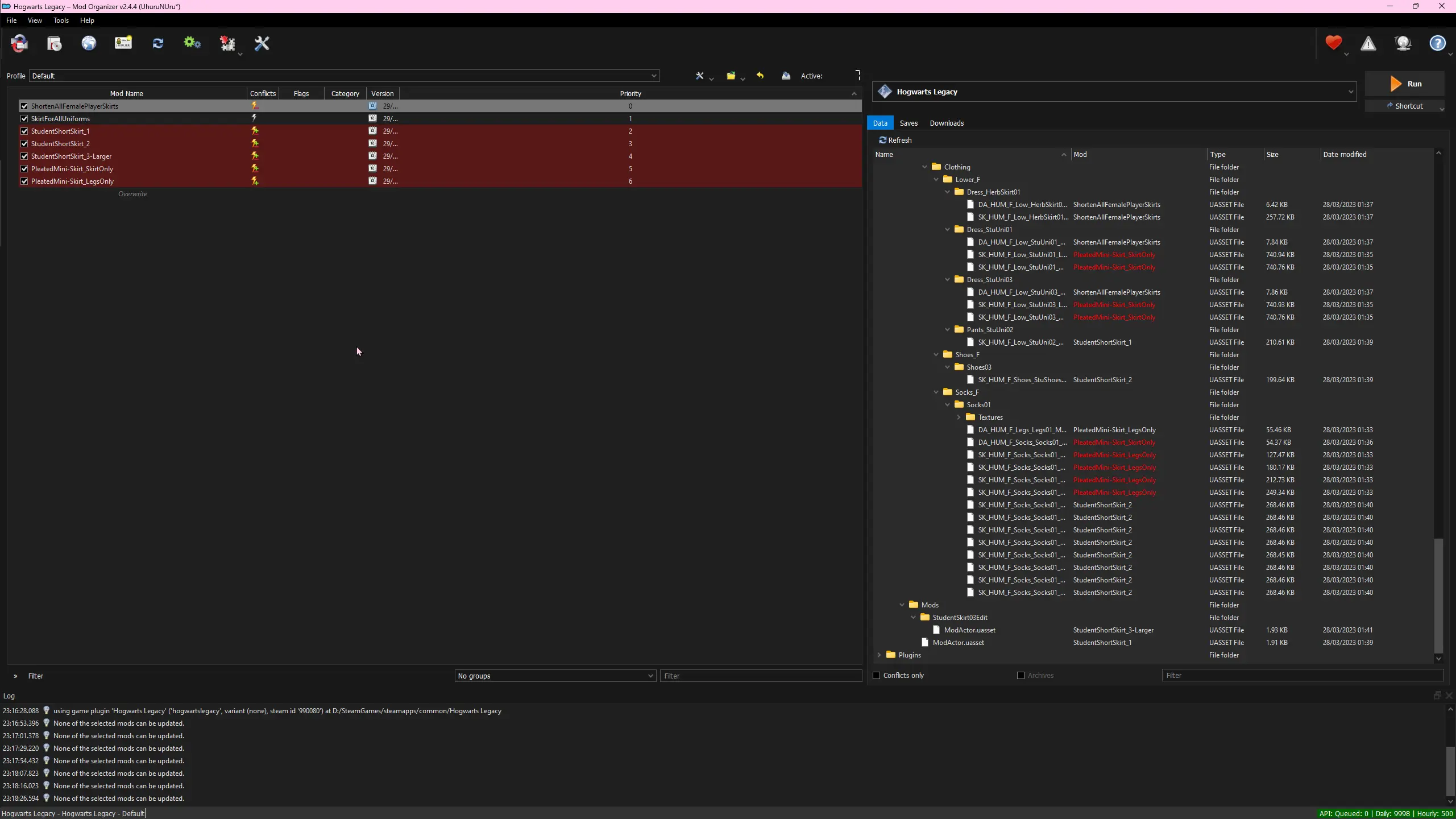Click the Log panel vertical scrollbar
This screenshot has width=1456, height=819.
(1450, 772)
